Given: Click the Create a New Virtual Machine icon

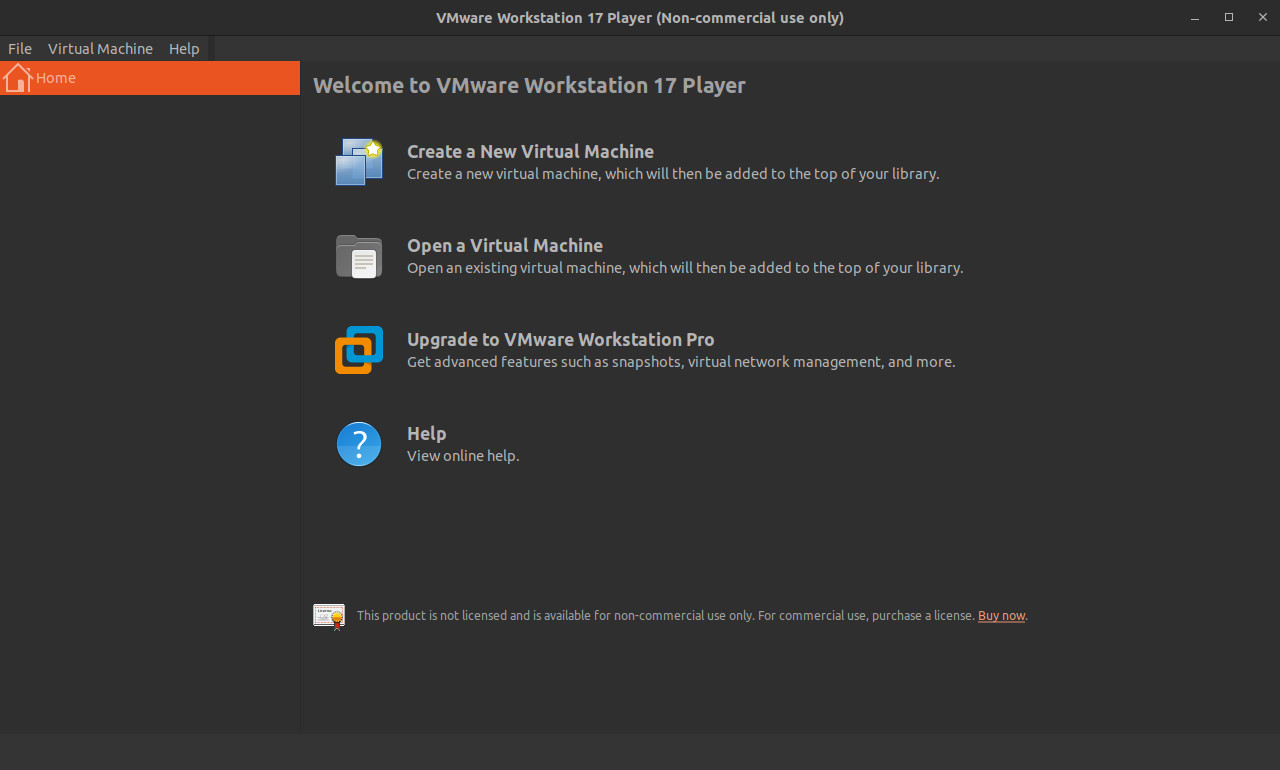Looking at the screenshot, I should click(x=359, y=161).
